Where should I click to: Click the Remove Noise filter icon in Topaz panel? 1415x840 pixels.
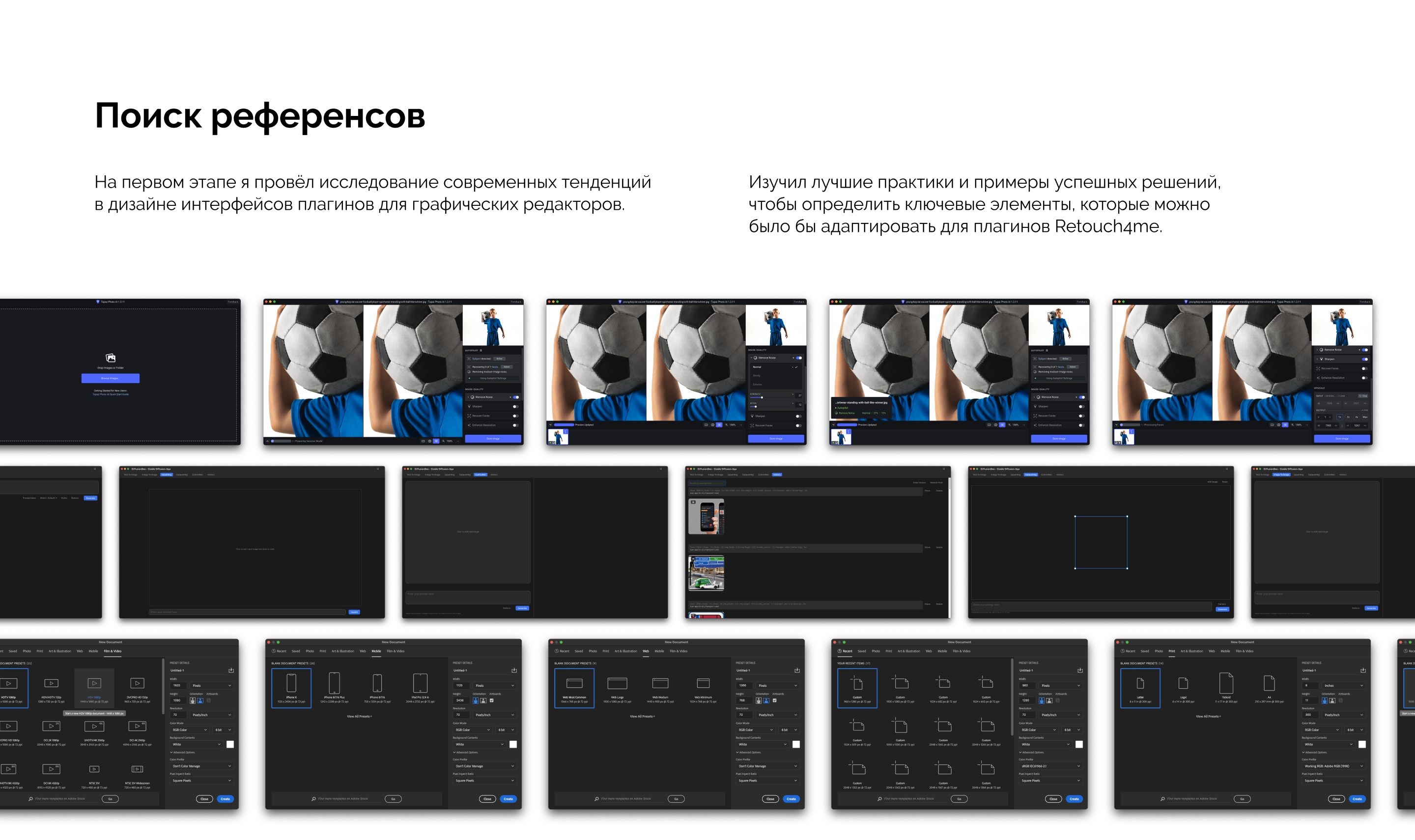1039,397
